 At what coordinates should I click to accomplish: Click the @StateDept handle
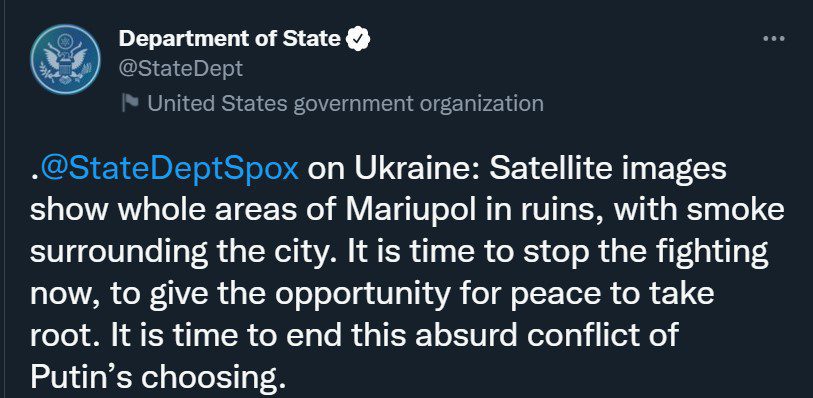click(x=180, y=68)
